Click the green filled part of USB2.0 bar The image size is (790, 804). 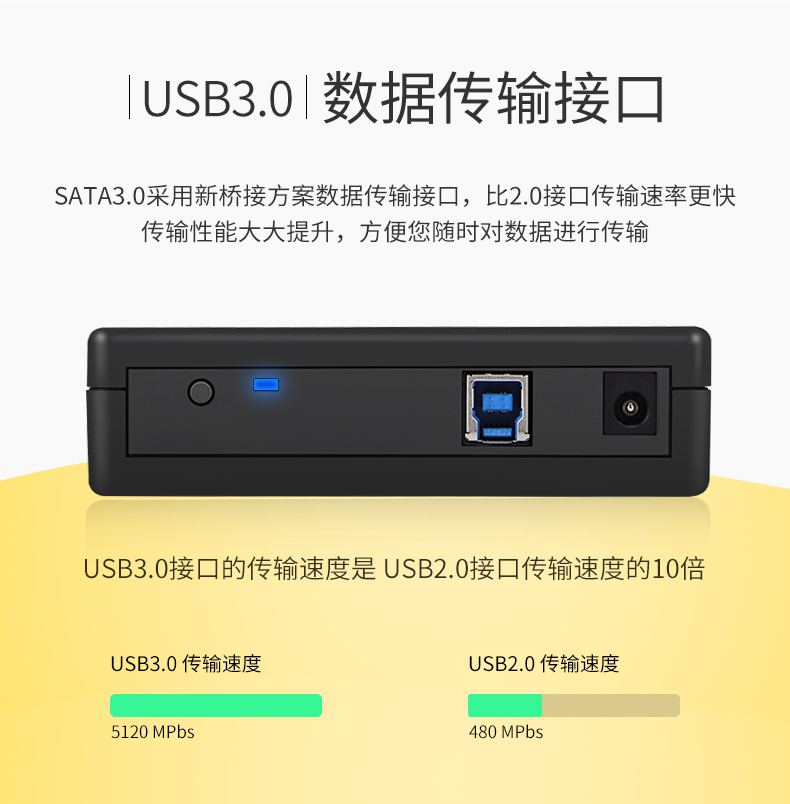point(505,706)
